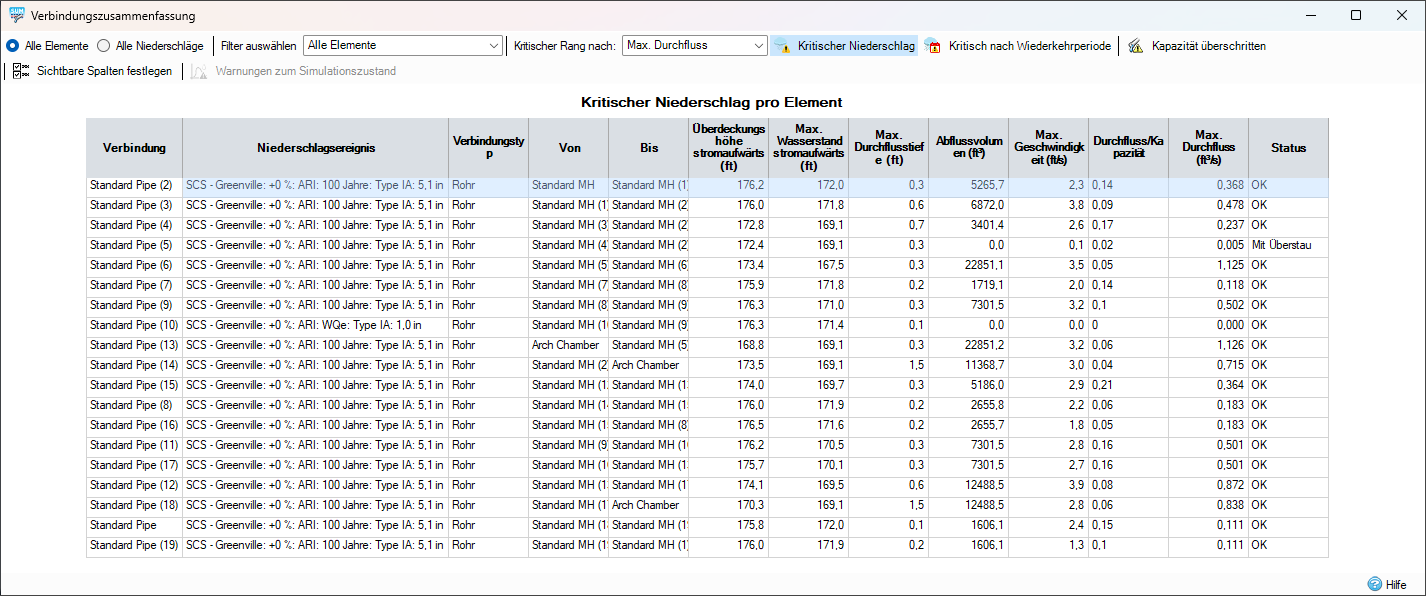Image resolution: width=1426 pixels, height=596 pixels.
Task: Select the Standard Pipe (16) row
Action: tap(708, 425)
